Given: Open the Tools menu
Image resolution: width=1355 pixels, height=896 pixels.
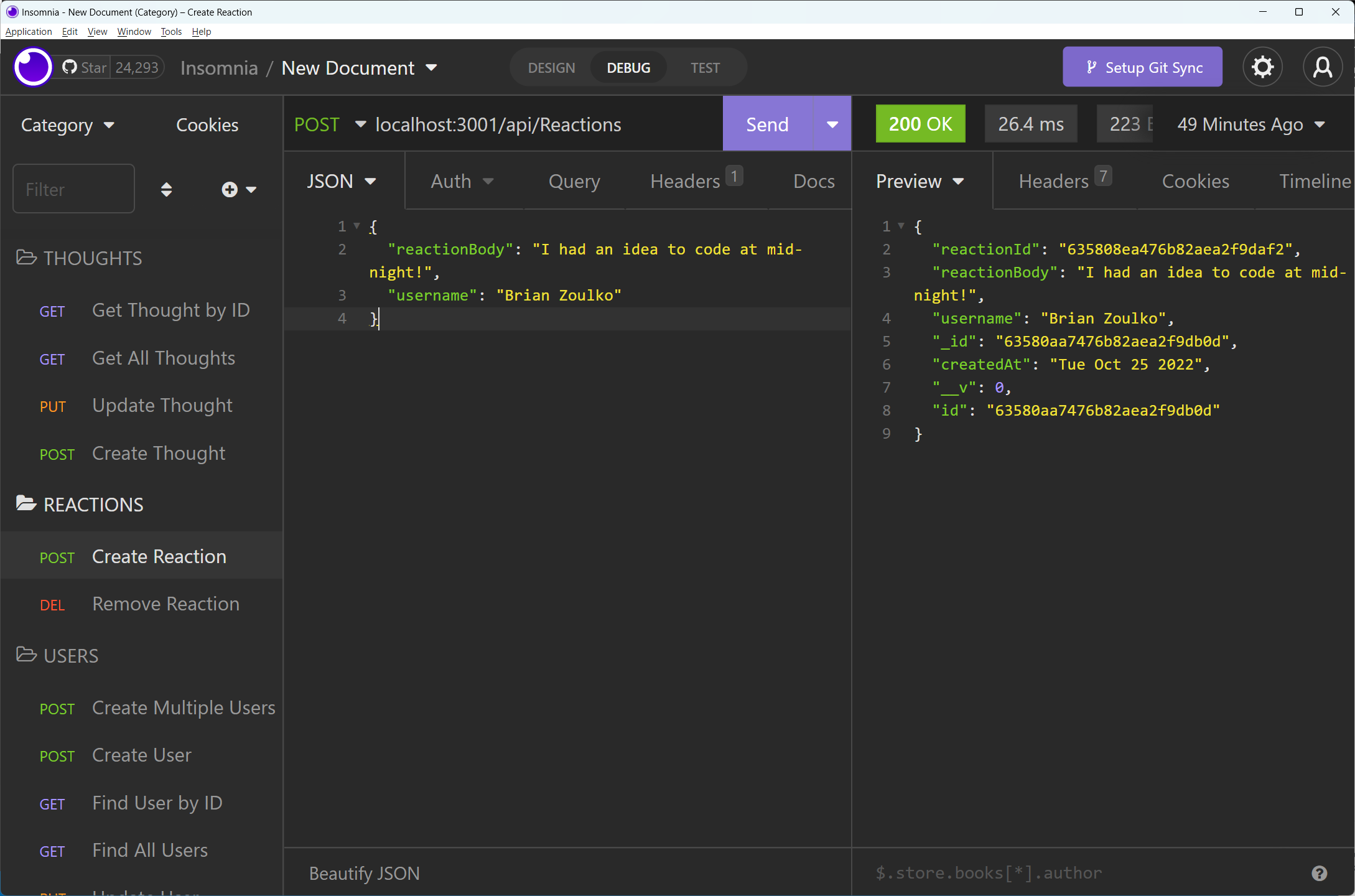Looking at the screenshot, I should coord(170,31).
